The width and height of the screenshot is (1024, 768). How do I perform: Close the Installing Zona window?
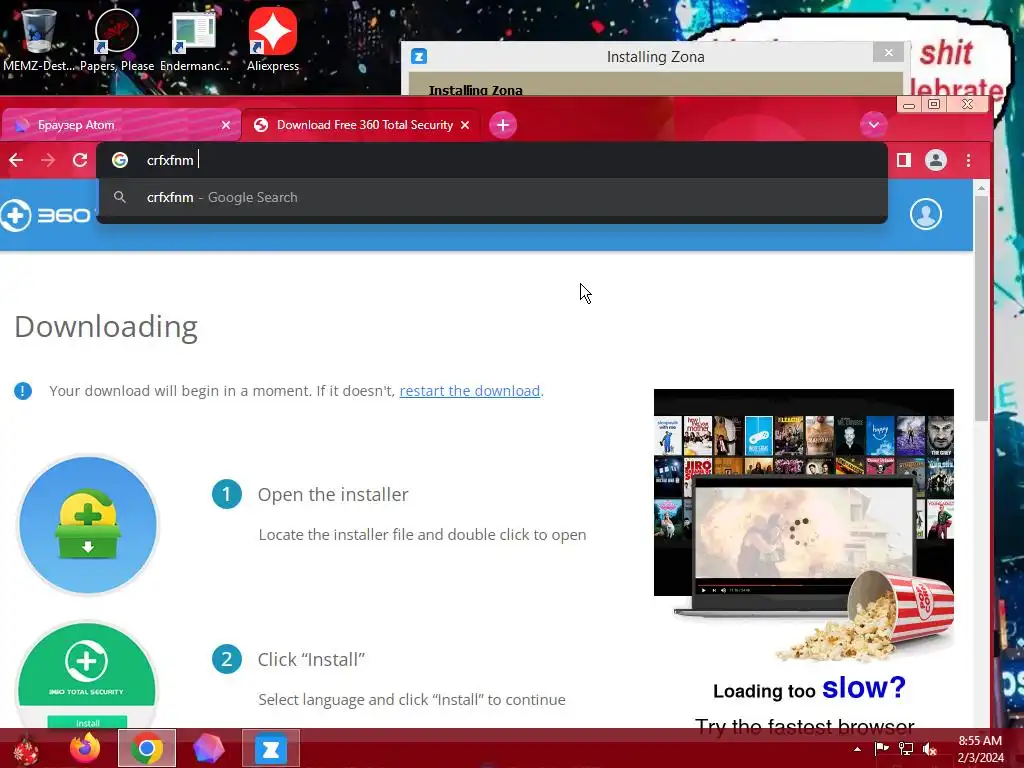click(x=888, y=52)
